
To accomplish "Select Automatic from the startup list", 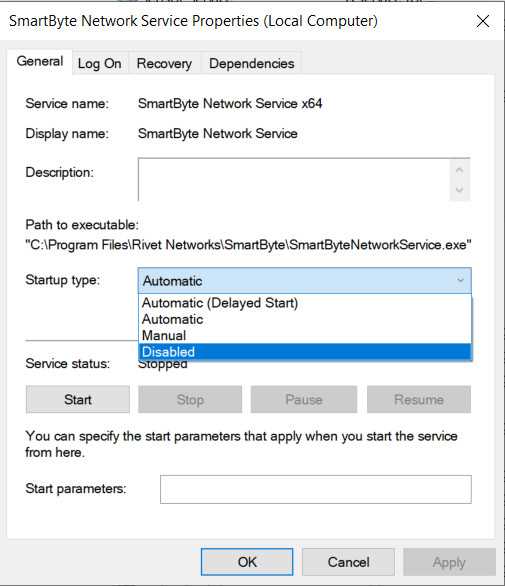I will pyautogui.click(x=305, y=319).
